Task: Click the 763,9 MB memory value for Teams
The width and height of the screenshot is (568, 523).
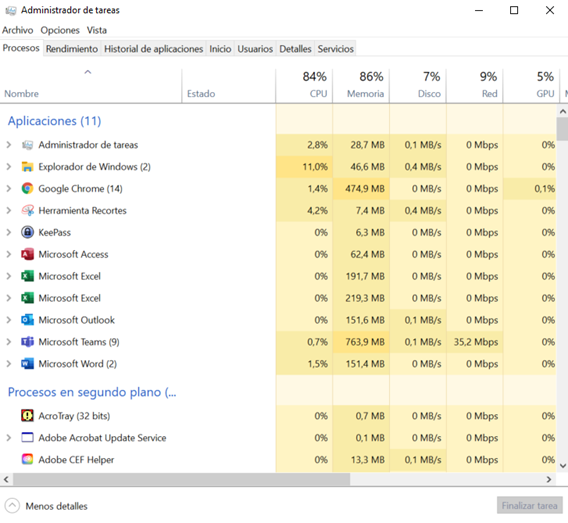Action: [x=365, y=342]
